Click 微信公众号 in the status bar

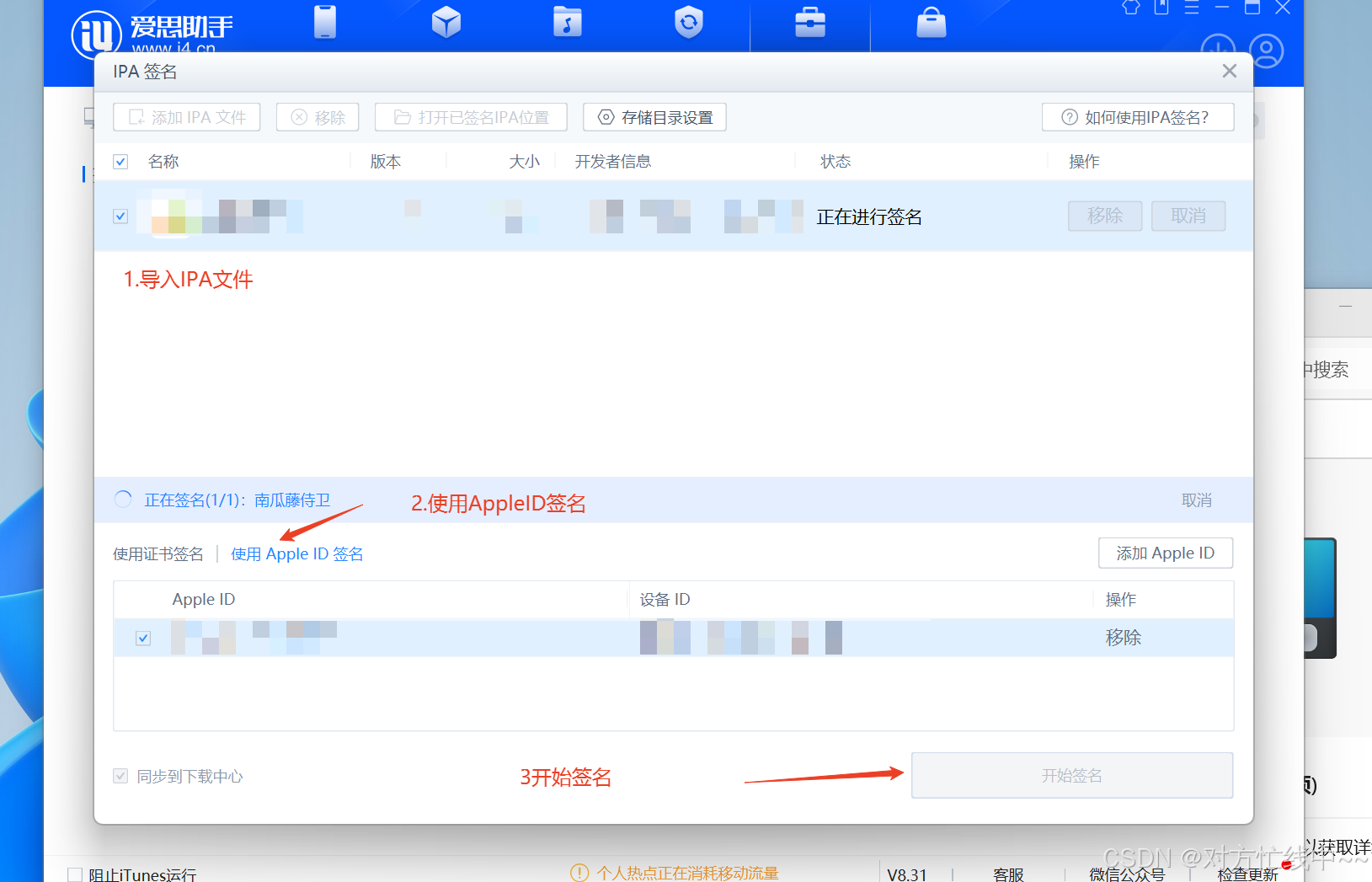click(1127, 874)
